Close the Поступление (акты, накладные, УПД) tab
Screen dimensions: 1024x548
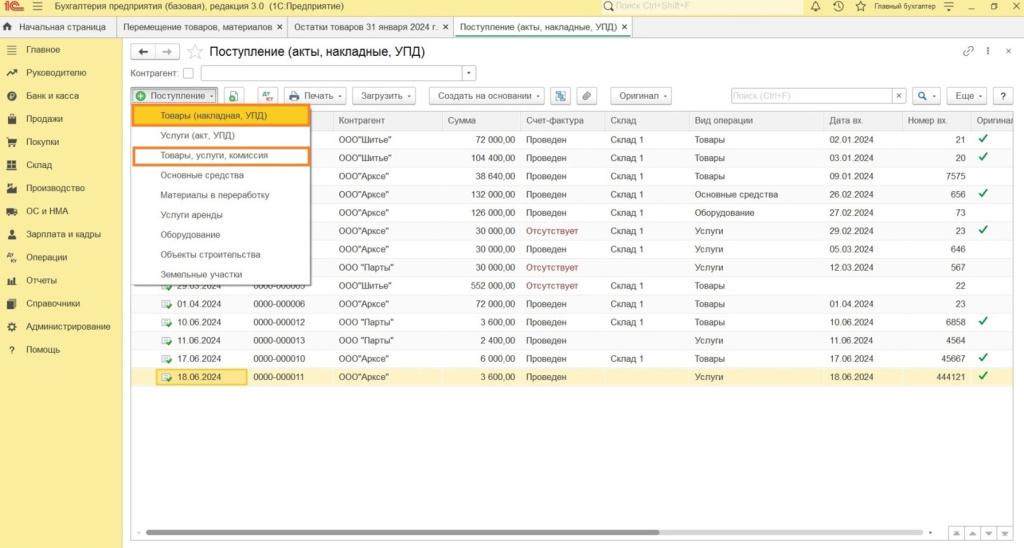point(624,27)
